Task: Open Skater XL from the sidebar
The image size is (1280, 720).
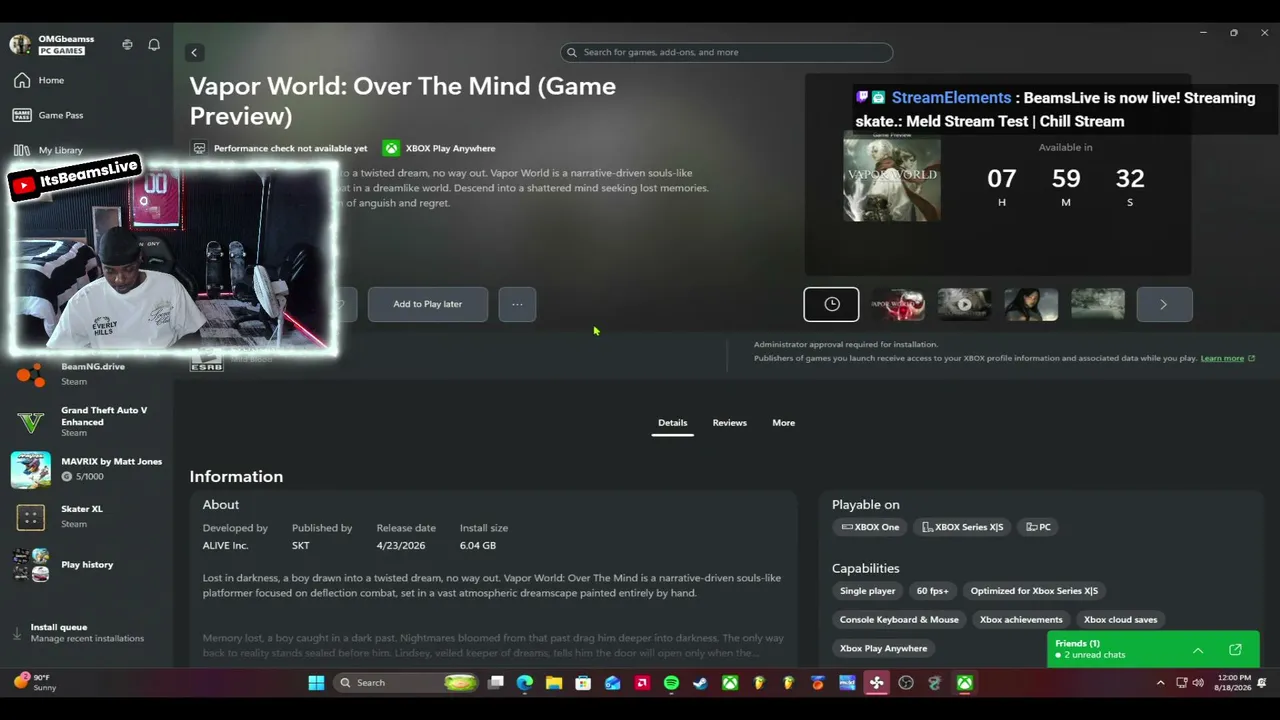Action: pos(86,516)
